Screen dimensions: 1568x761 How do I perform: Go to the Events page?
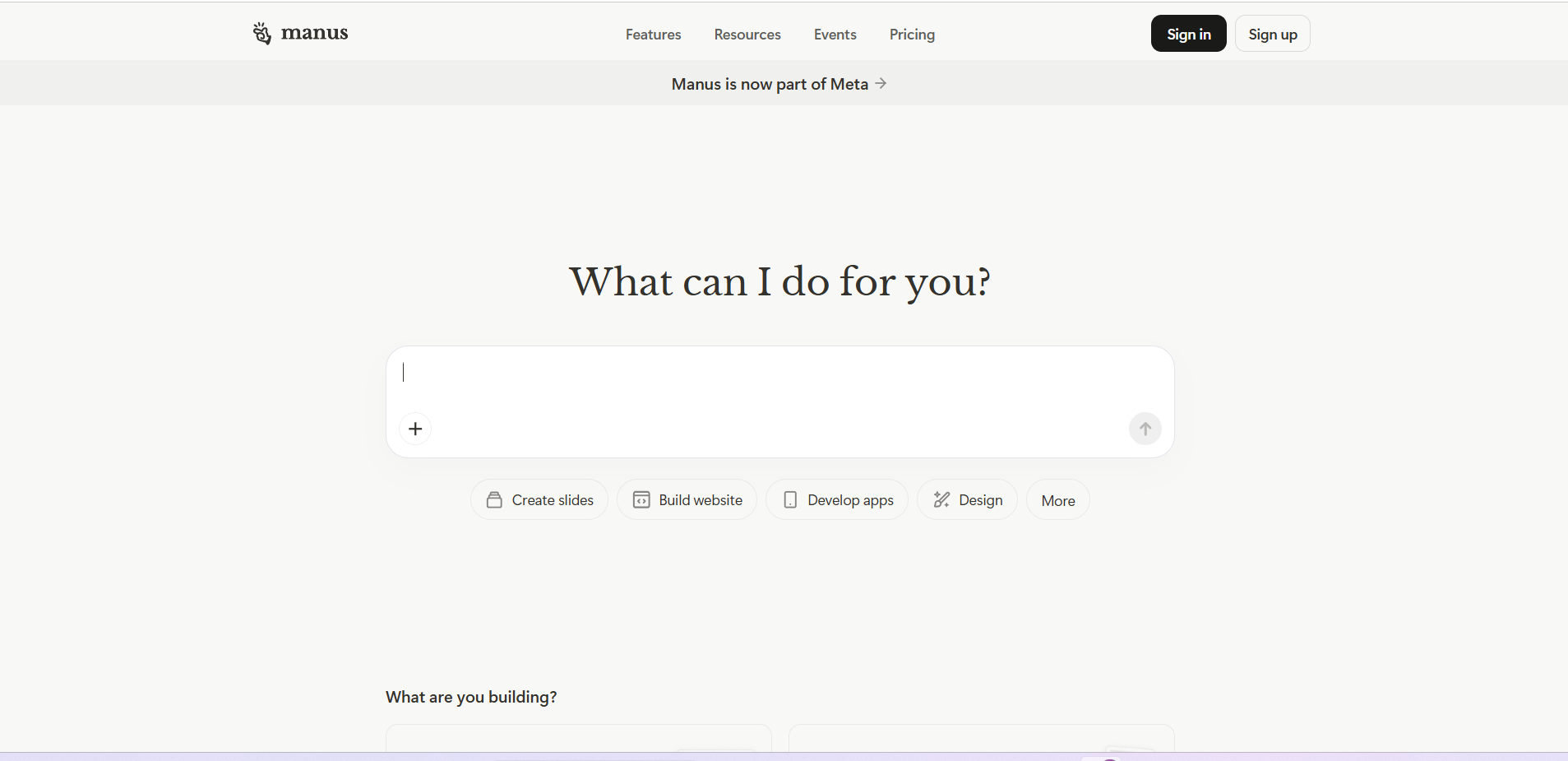[835, 35]
